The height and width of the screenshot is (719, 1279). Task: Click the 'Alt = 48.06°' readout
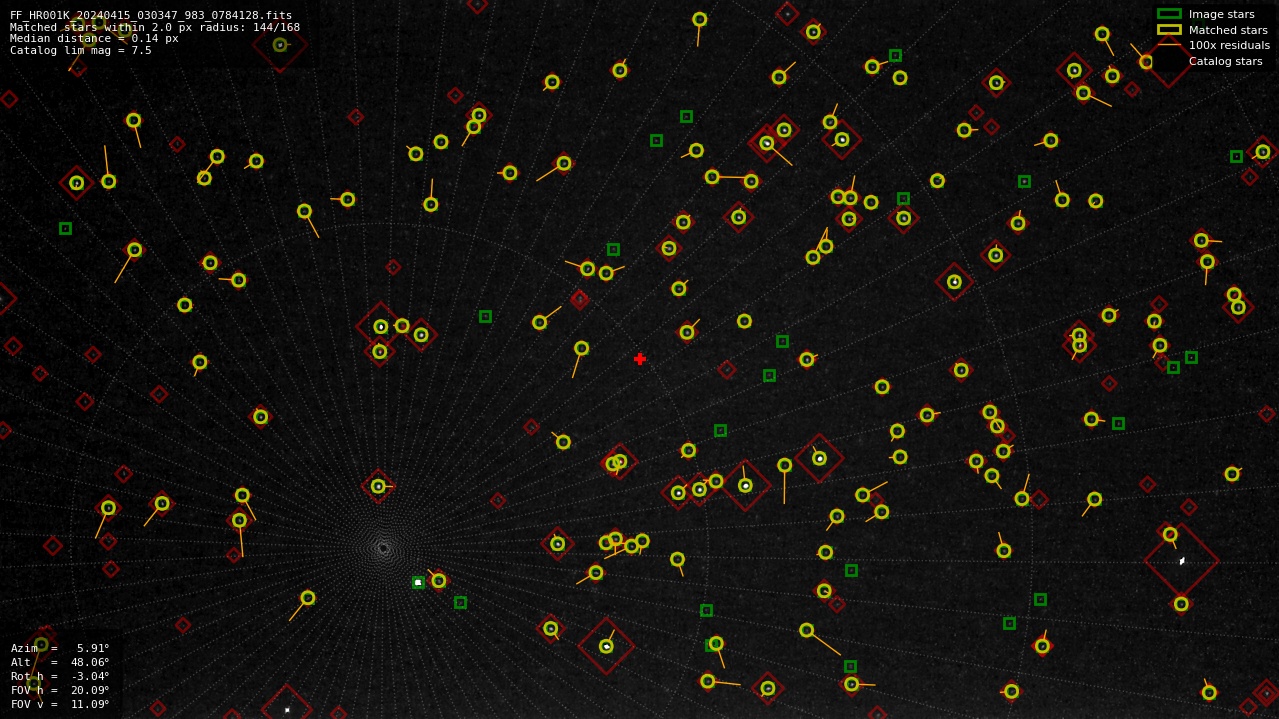coord(60,662)
